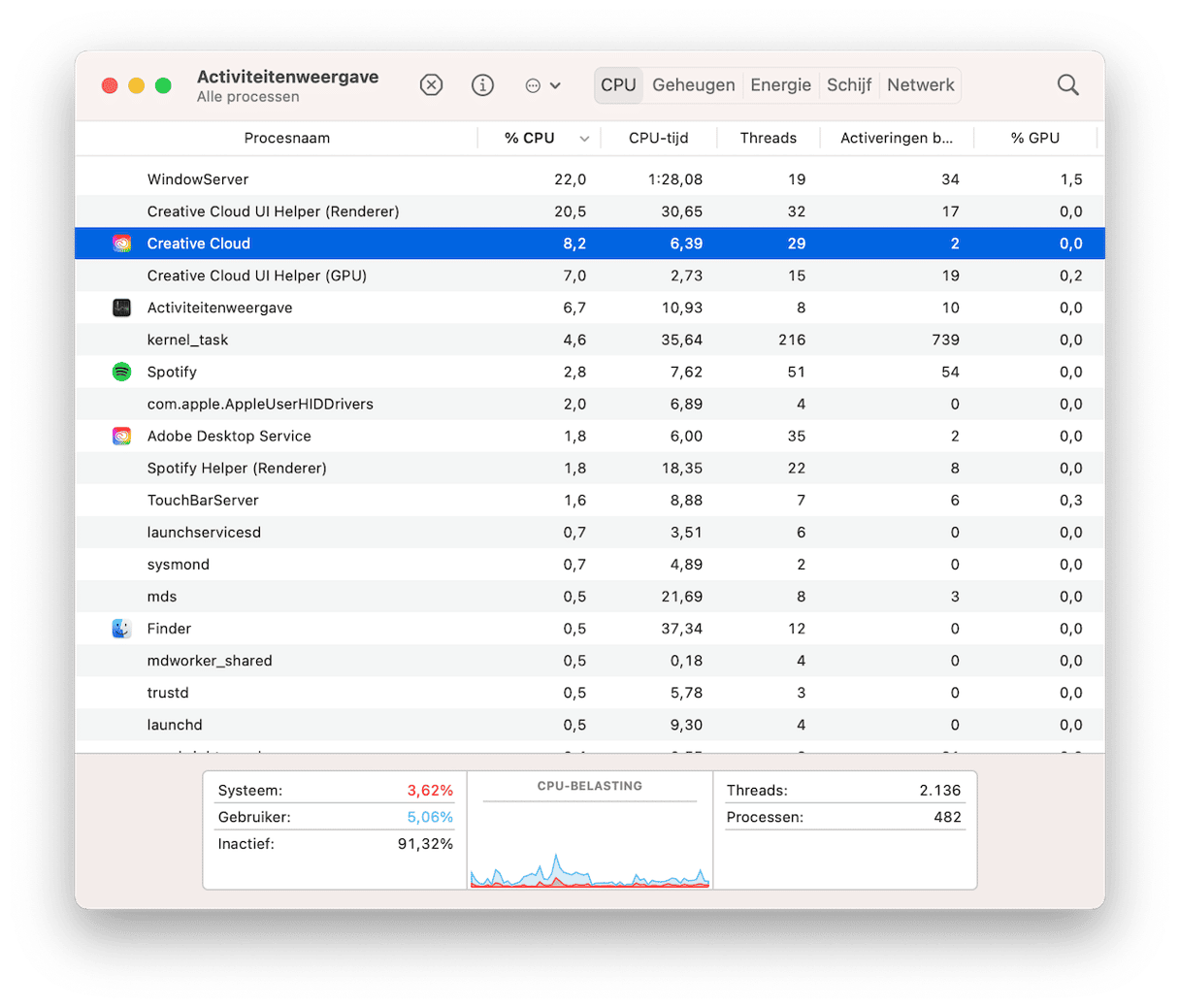Select the TouchBarServer process
The image size is (1180, 1008).
[590, 500]
